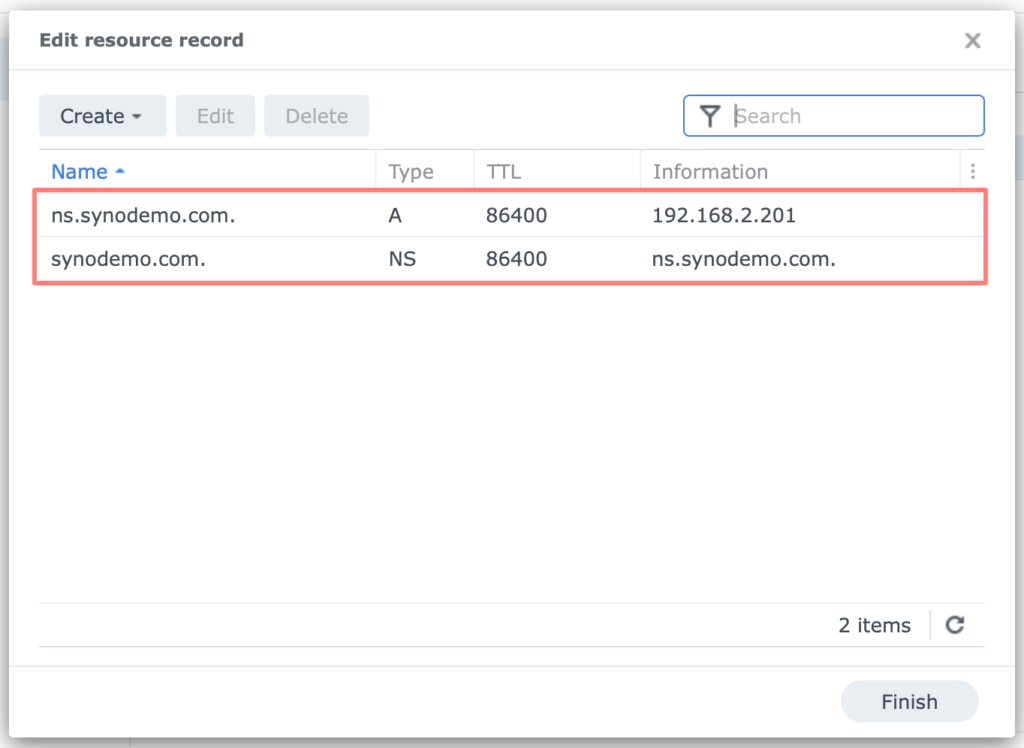Click the 192.168.2.201 information cell
The height and width of the screenshot is (748, 1024).
coord(724,216)
